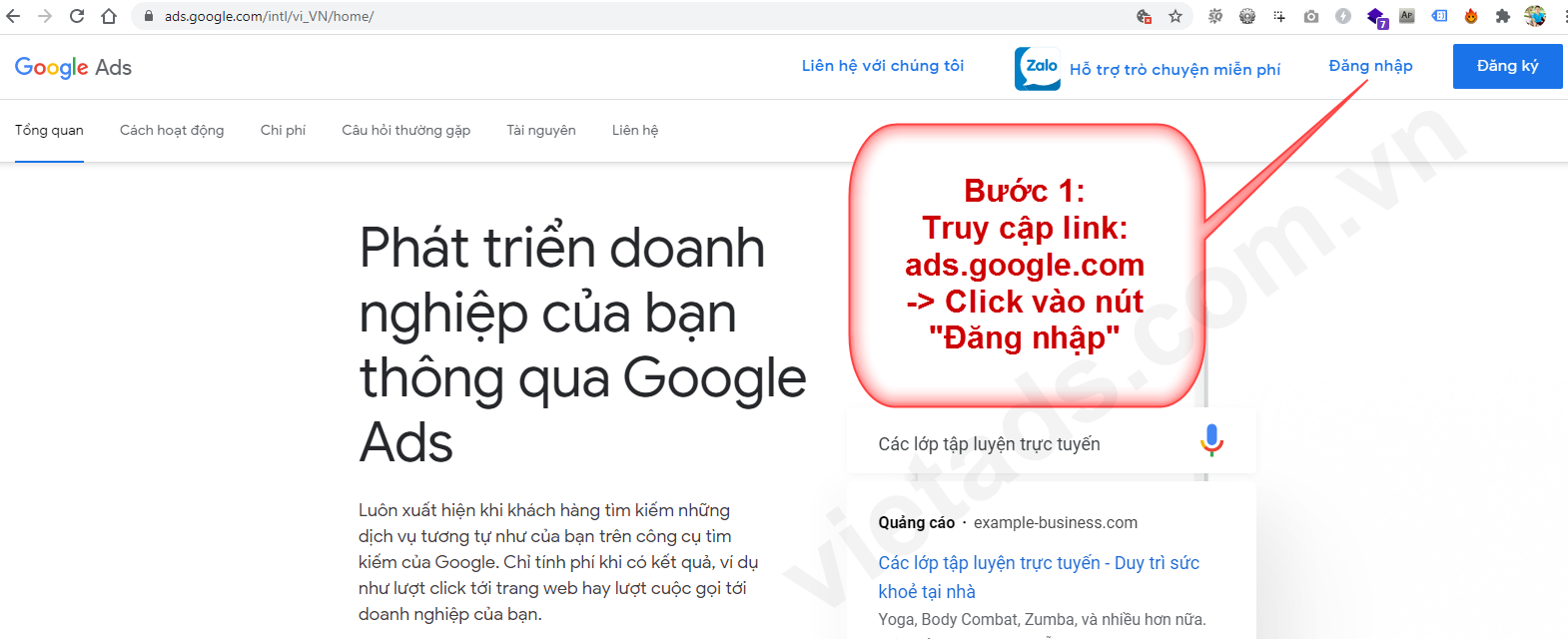Click the browser back arrow
The height and width of the screenshot is (639, 1568).
click(x=13, y=16)
